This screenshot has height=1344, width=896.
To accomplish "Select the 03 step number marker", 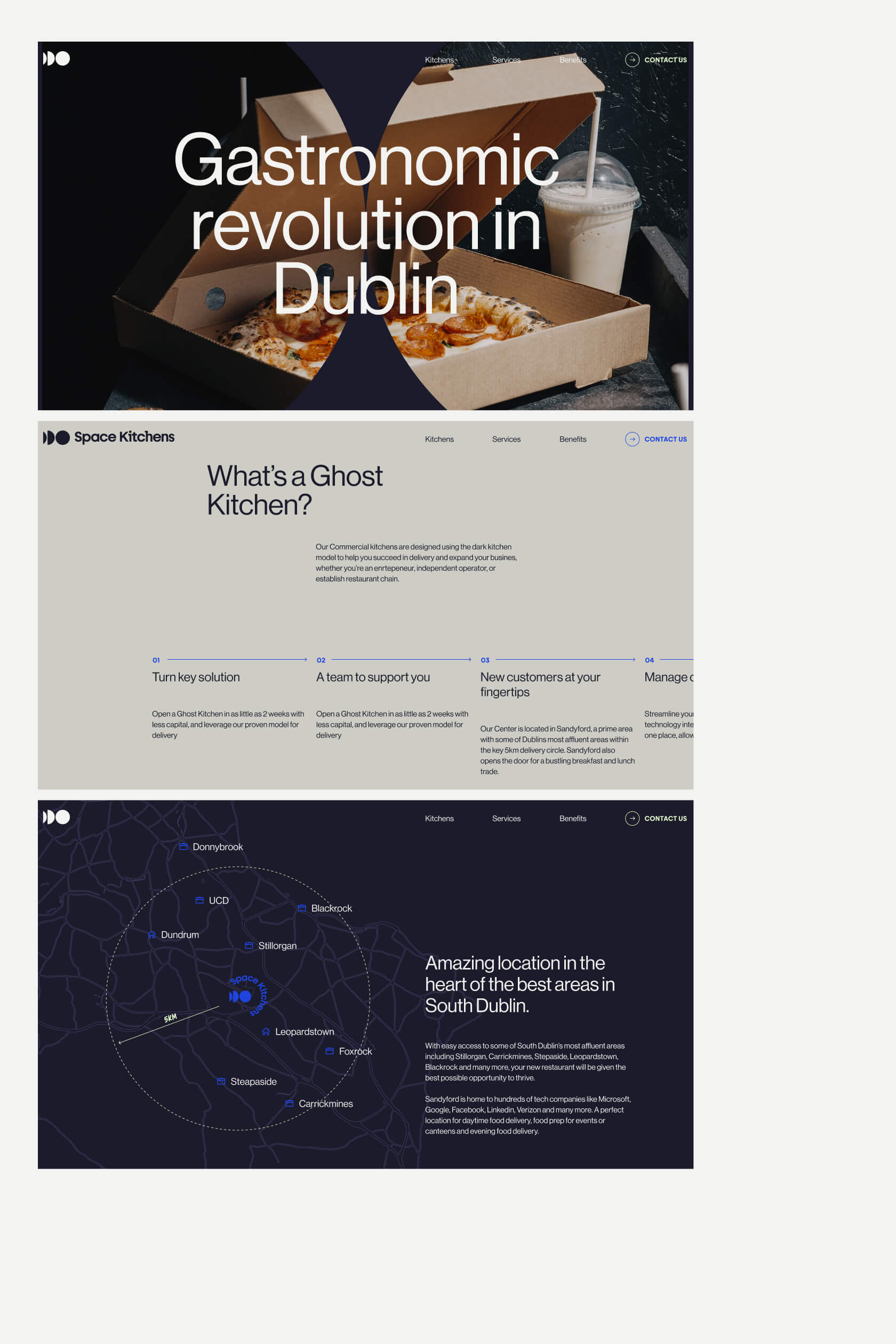I will point(485,660).
